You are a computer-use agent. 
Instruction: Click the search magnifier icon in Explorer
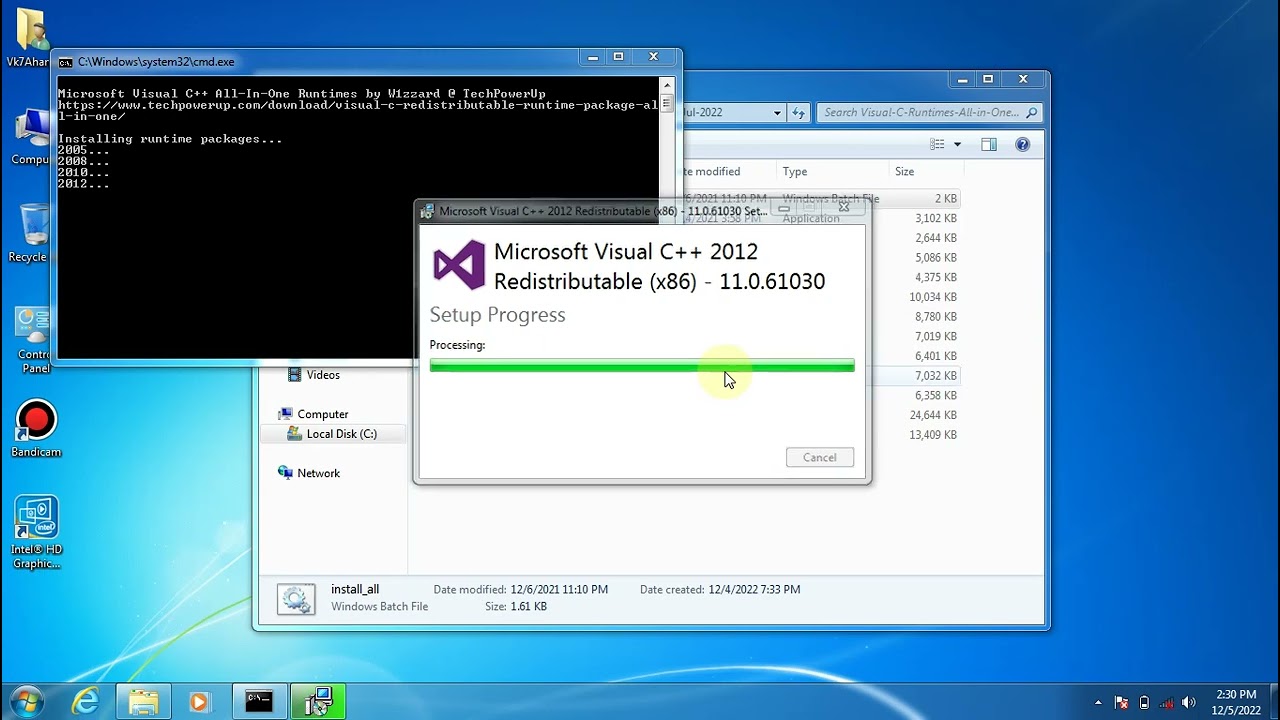[1031, 113]
